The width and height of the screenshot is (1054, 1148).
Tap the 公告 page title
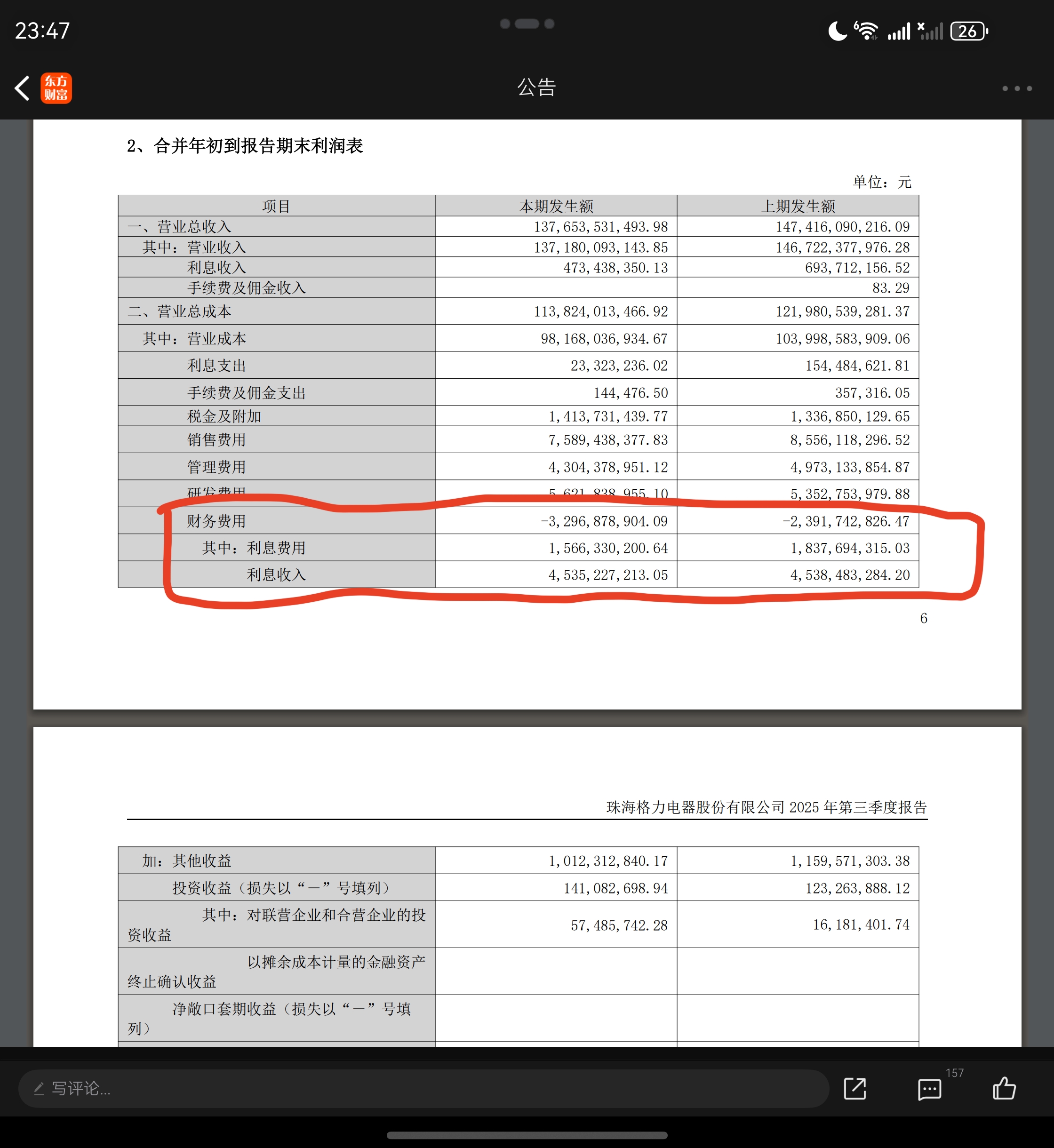coord(536,87)
